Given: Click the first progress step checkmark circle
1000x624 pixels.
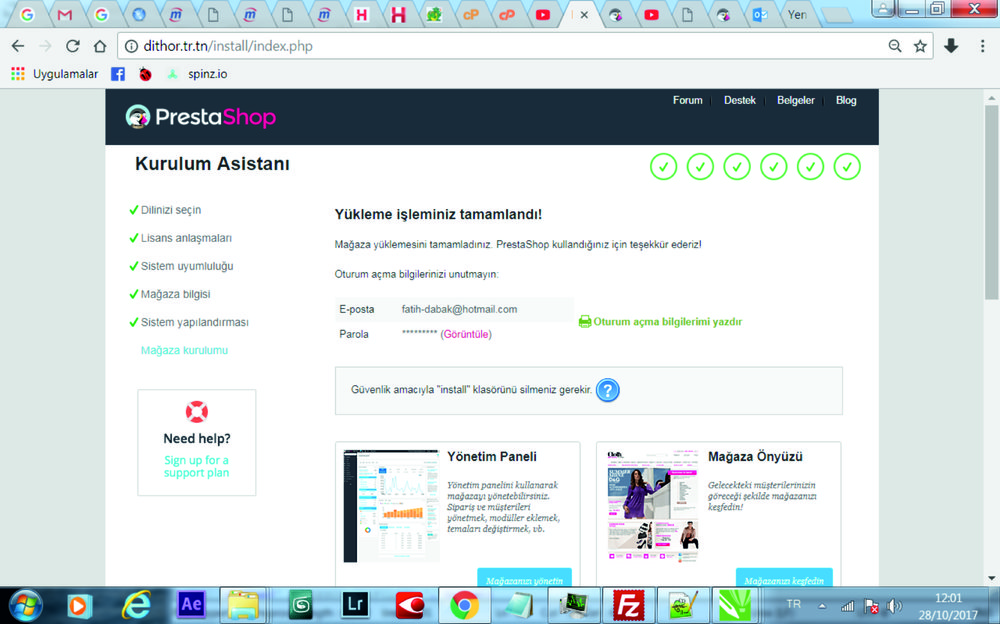Looking at the screenshot, I should pyautogui.click(x=663, y=167).
